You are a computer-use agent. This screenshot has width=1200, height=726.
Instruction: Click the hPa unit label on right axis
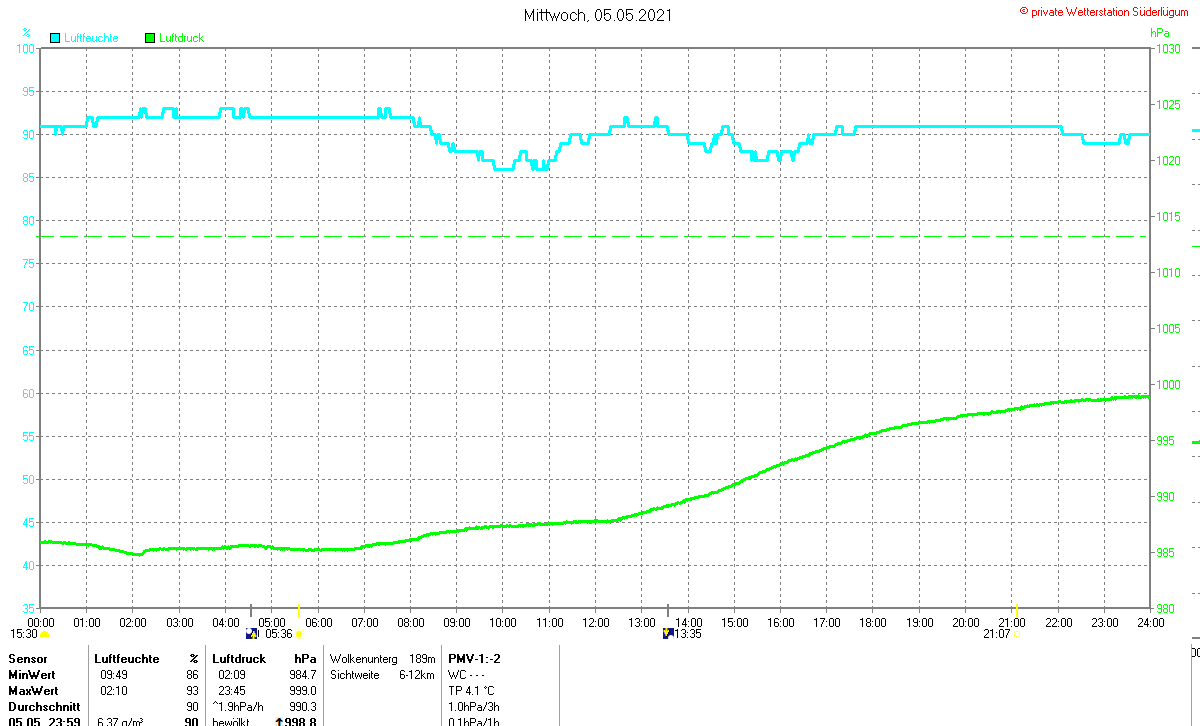[1159, 33]
